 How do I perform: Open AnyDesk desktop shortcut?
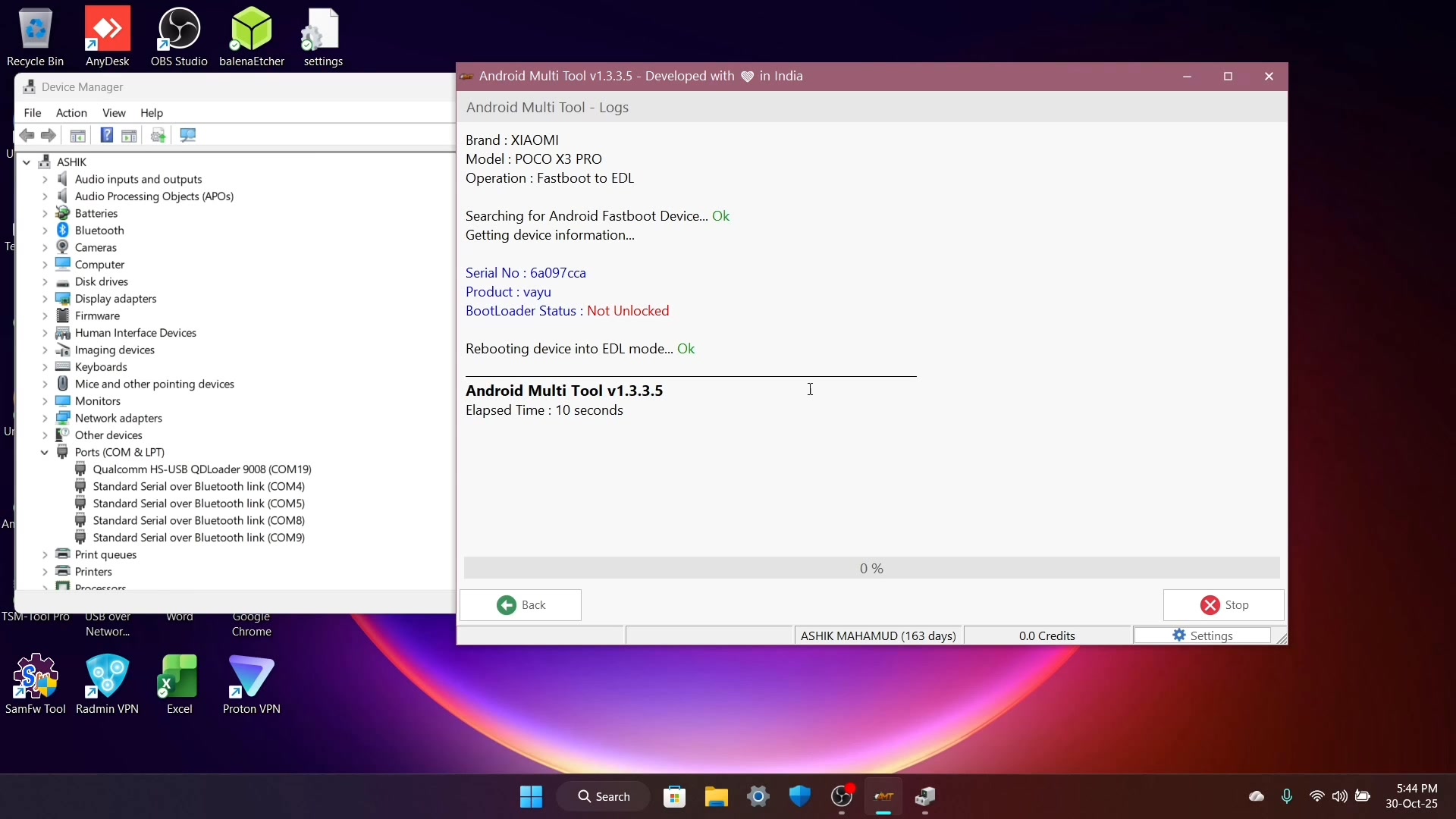tap(108, 36)
